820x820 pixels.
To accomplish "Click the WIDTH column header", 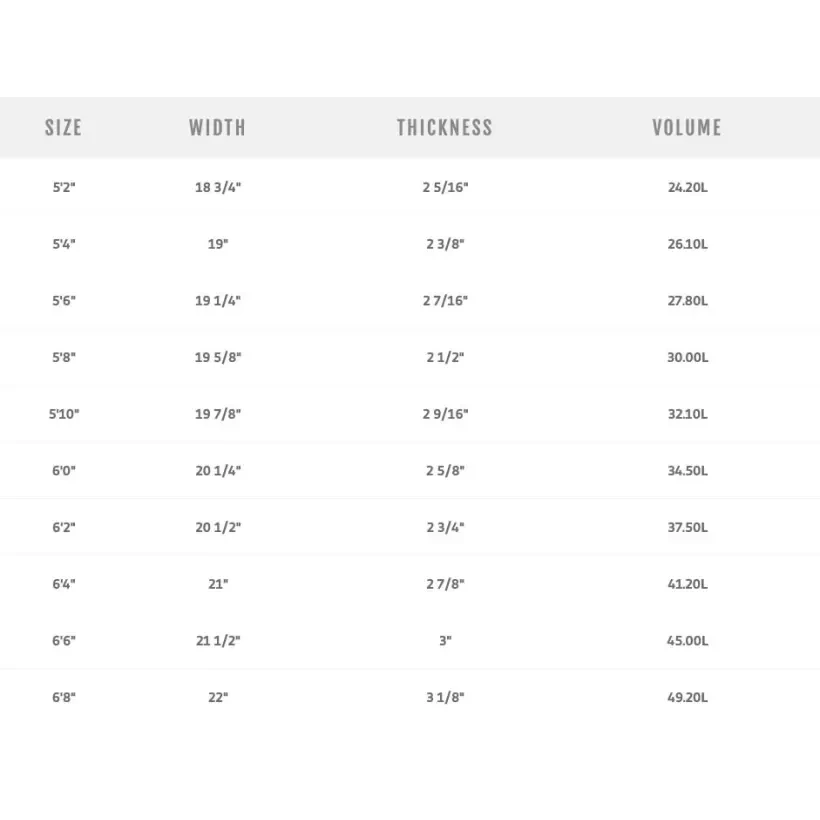I will [217, 127].
